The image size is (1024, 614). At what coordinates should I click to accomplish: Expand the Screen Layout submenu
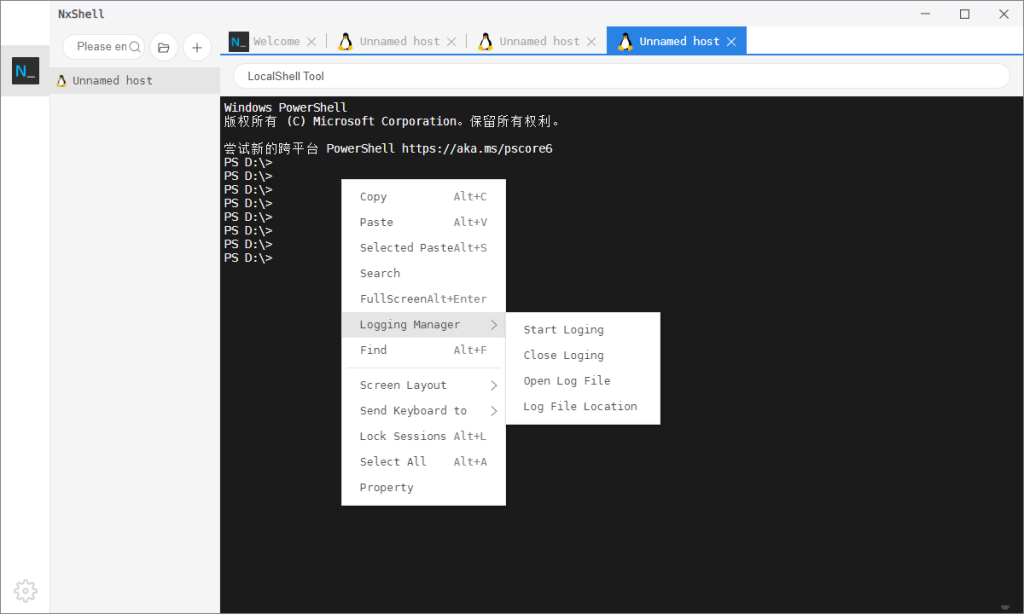[x=402, y=384]
